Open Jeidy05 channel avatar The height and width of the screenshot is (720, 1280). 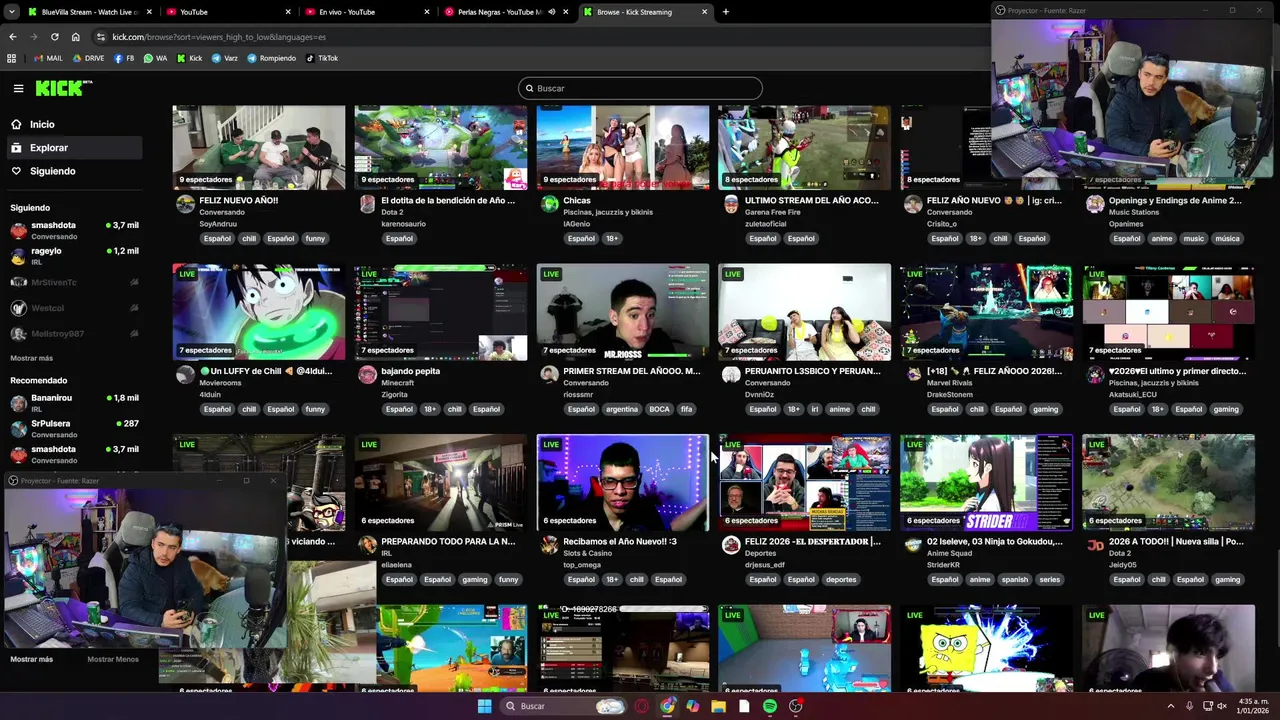point(1095,545)
